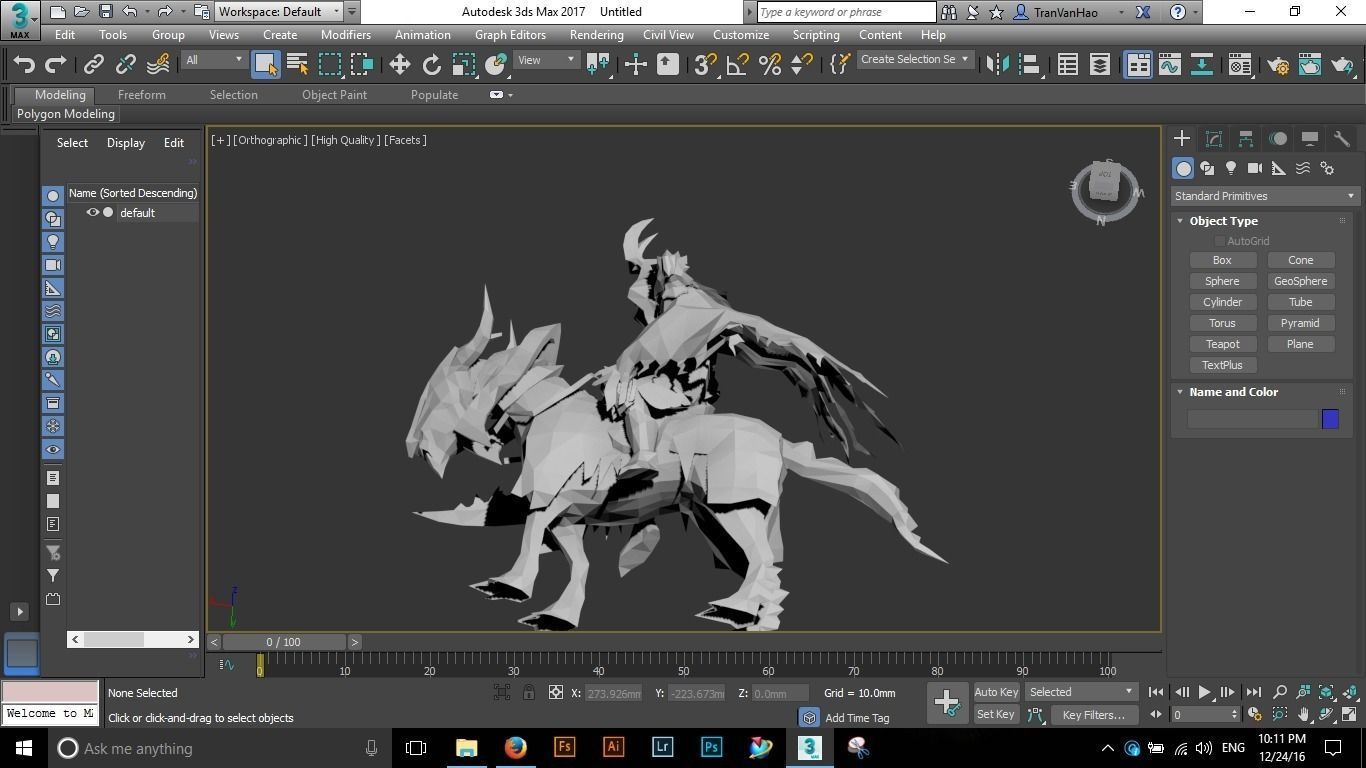Select the Cameras category icon
The height and width of the screenshot is (768, 1366).
tap(1255, 168)
